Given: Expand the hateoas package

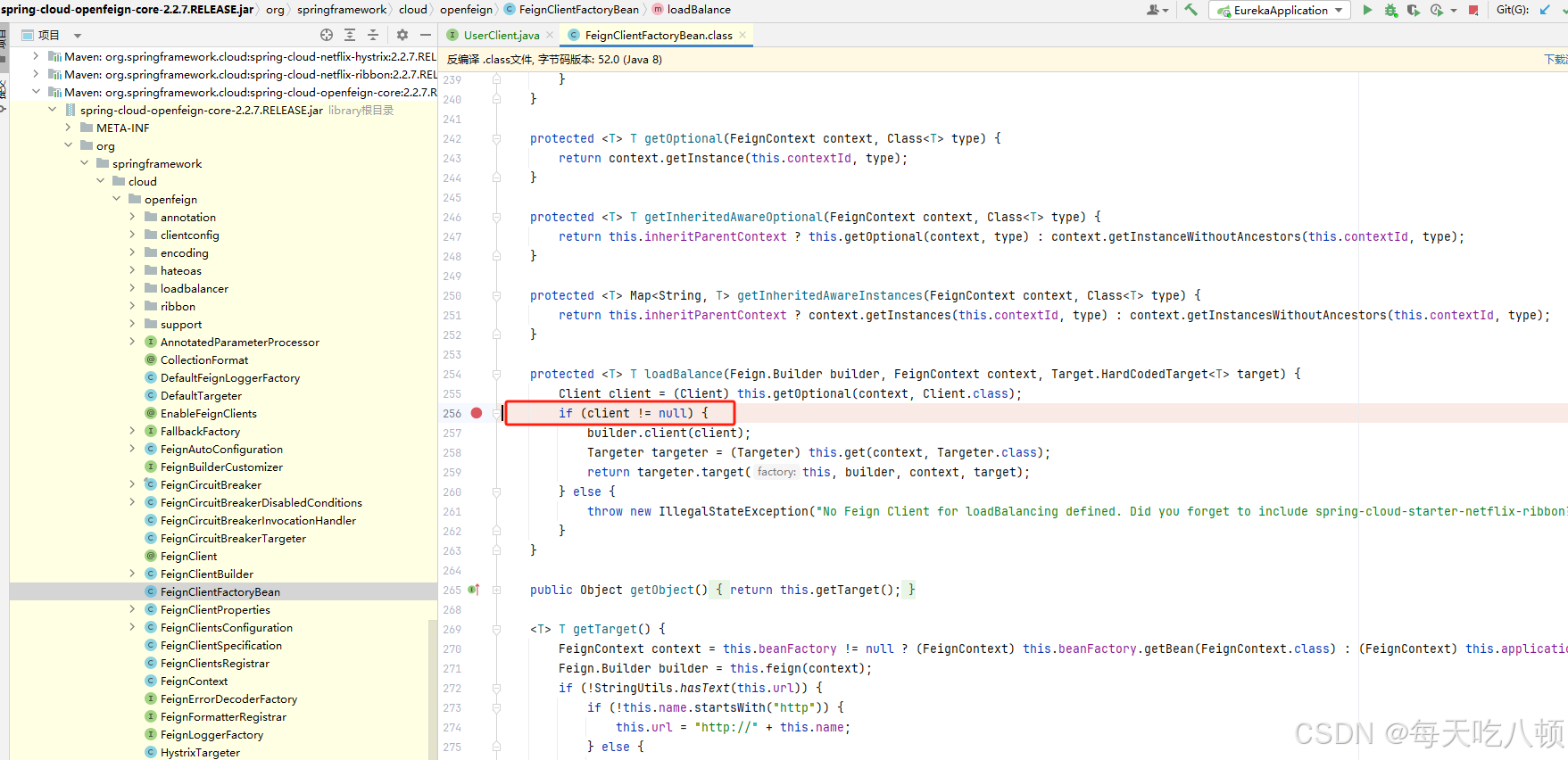Looking at the screenshot, I should (132, 270).
